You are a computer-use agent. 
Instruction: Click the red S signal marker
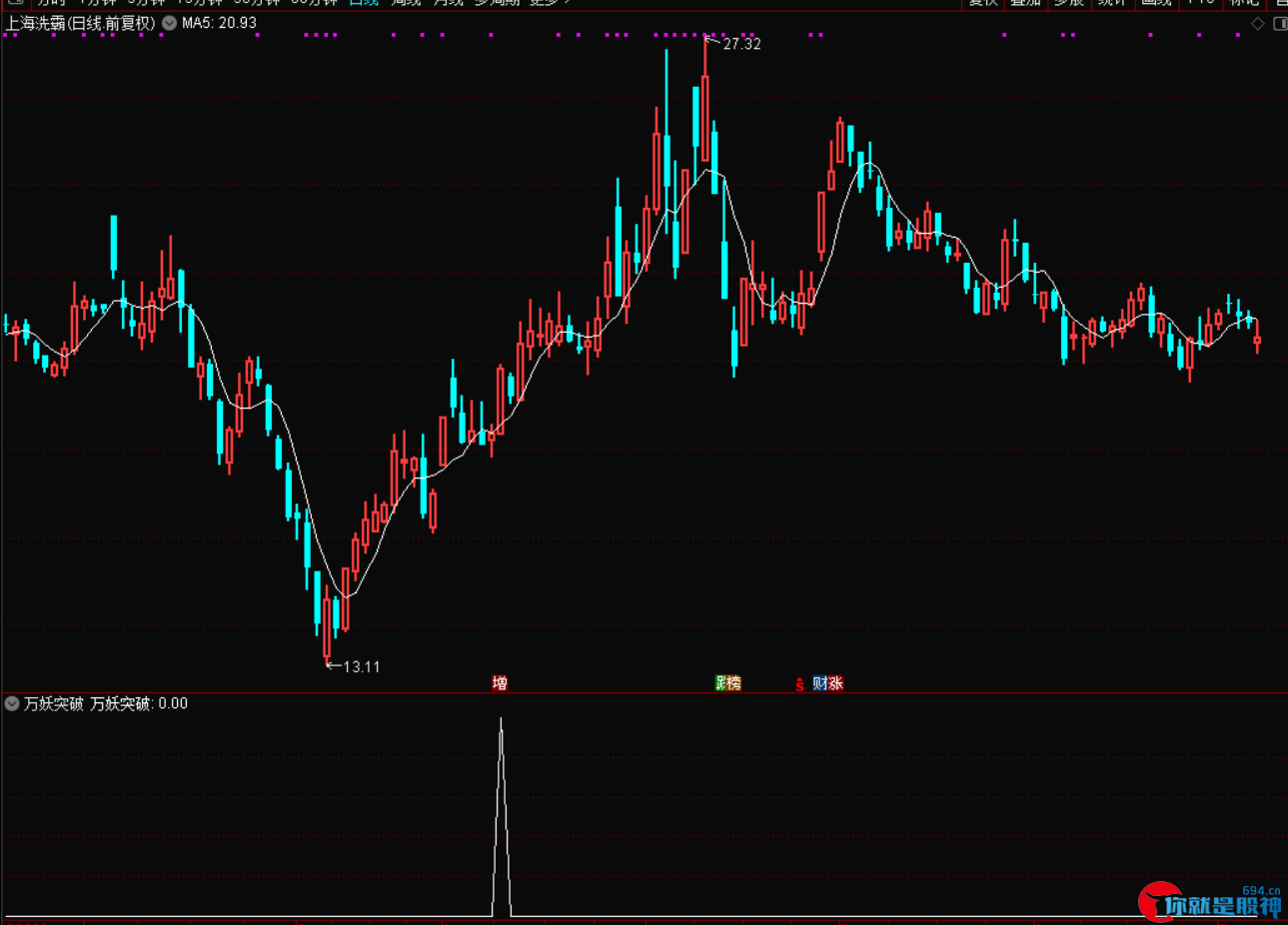click(799, 684)
